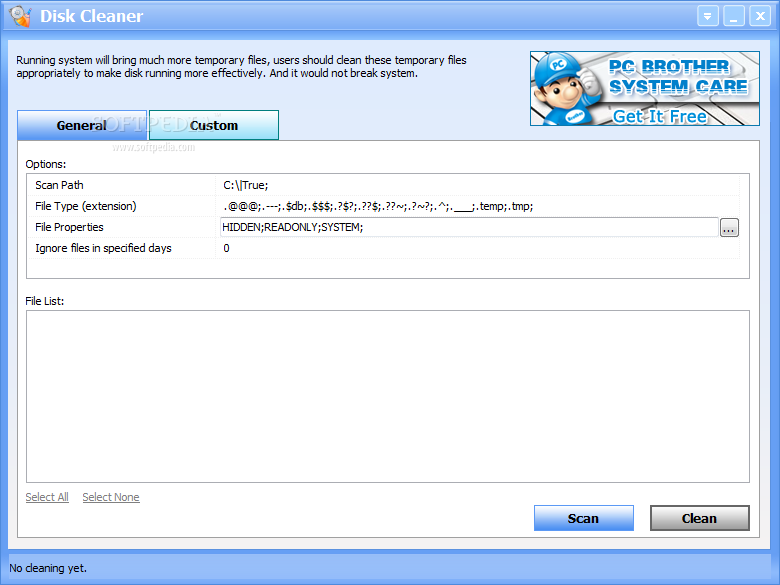Click the file extension list value

pos(378,206)
